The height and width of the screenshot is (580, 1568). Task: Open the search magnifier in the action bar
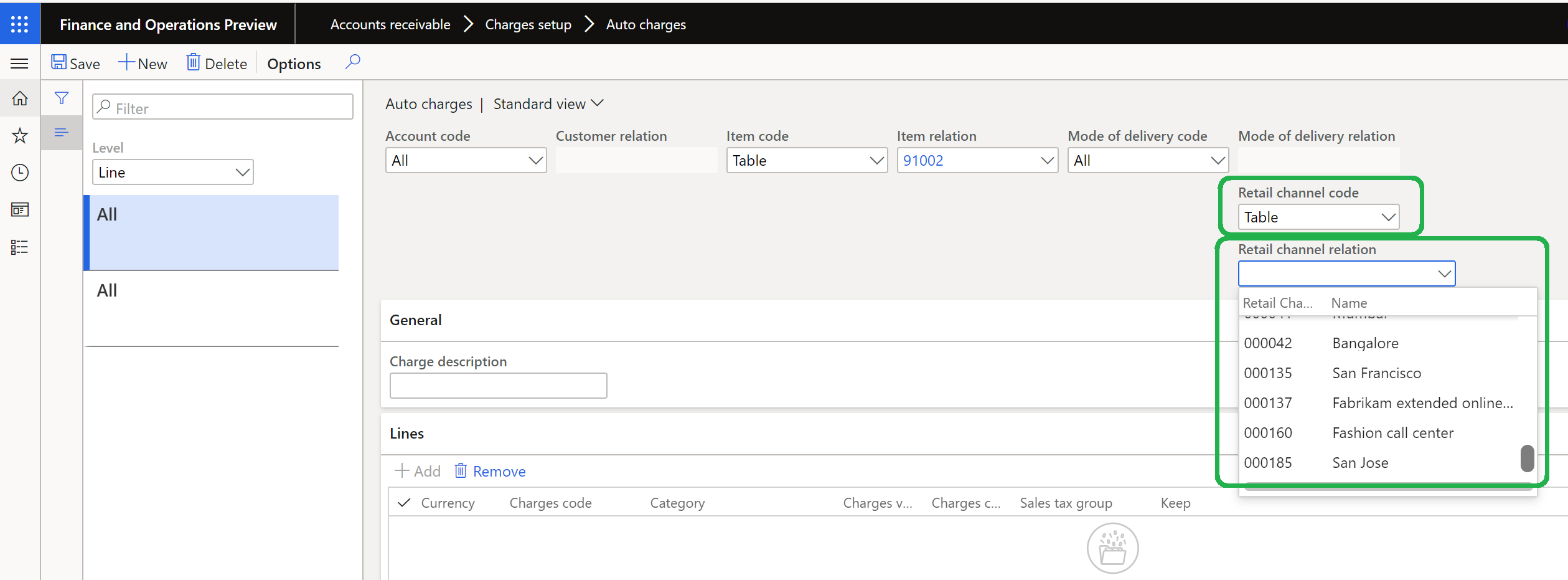click(353, 62)
